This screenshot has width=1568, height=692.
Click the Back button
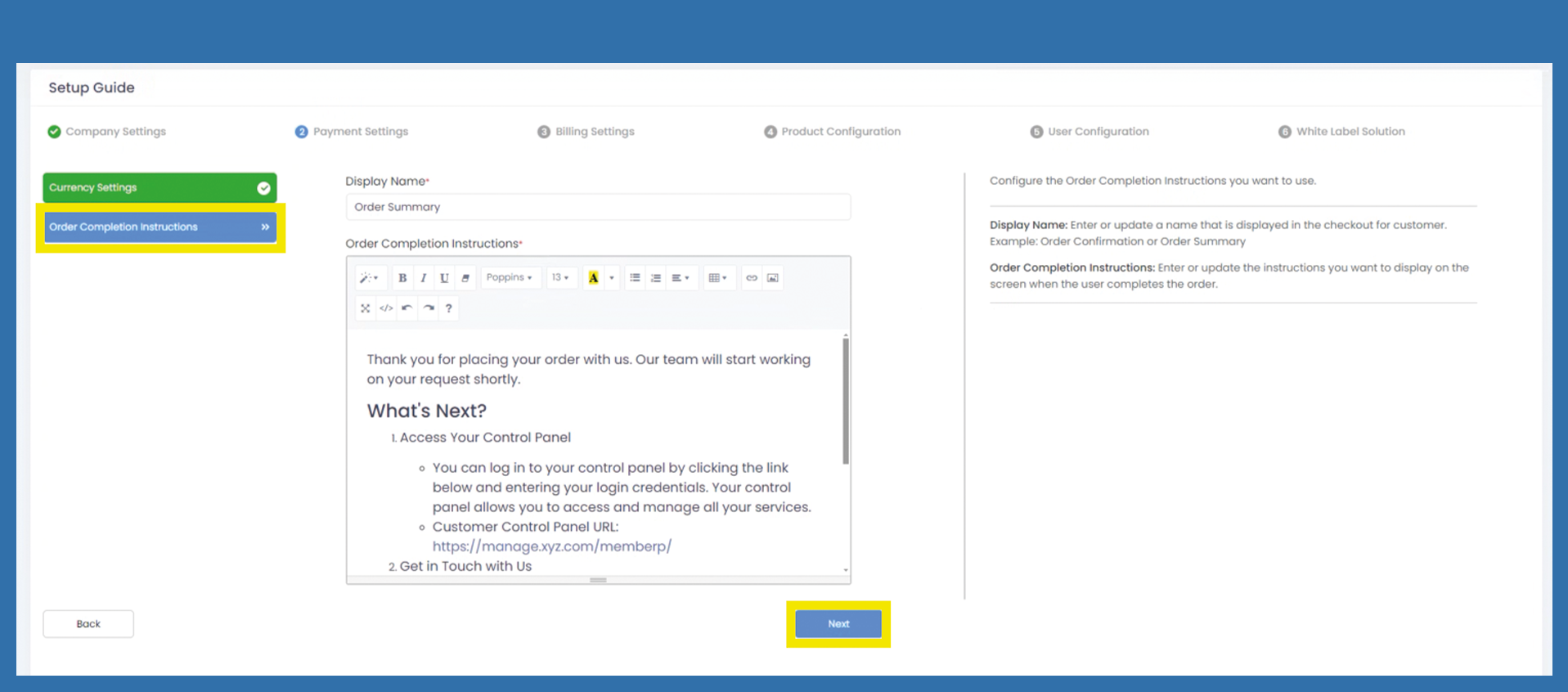(x=88, y=624)
